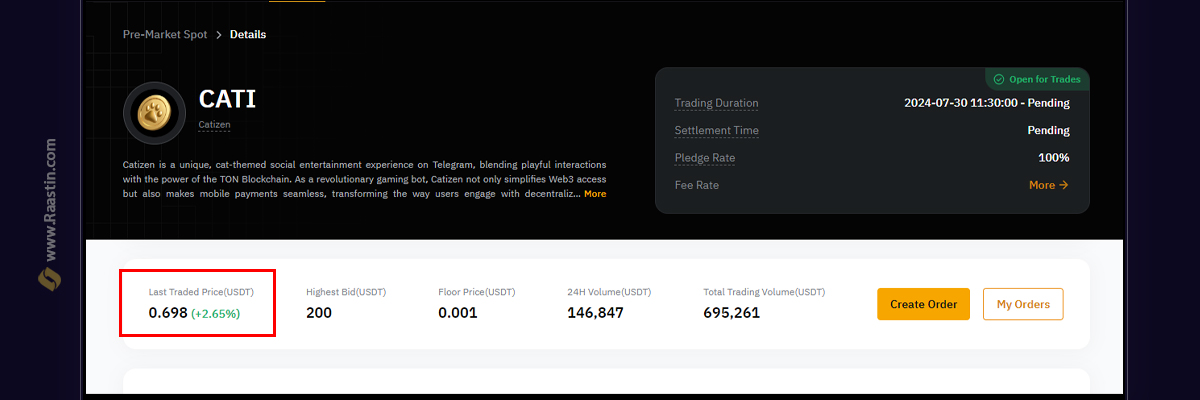The height and width of the screenshot is (400, 1200).
Task: Click the CATI token heading
Action: click(227, 99)
